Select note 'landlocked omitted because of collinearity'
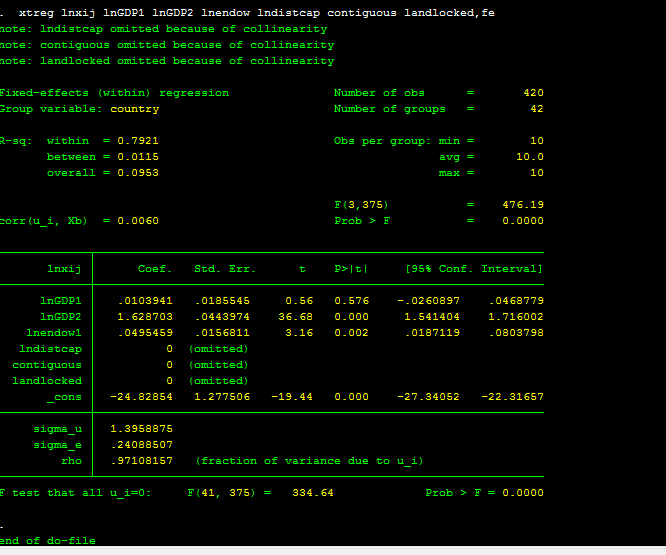The width and height of the screenshot is (666, 555). tap(167, 61)
